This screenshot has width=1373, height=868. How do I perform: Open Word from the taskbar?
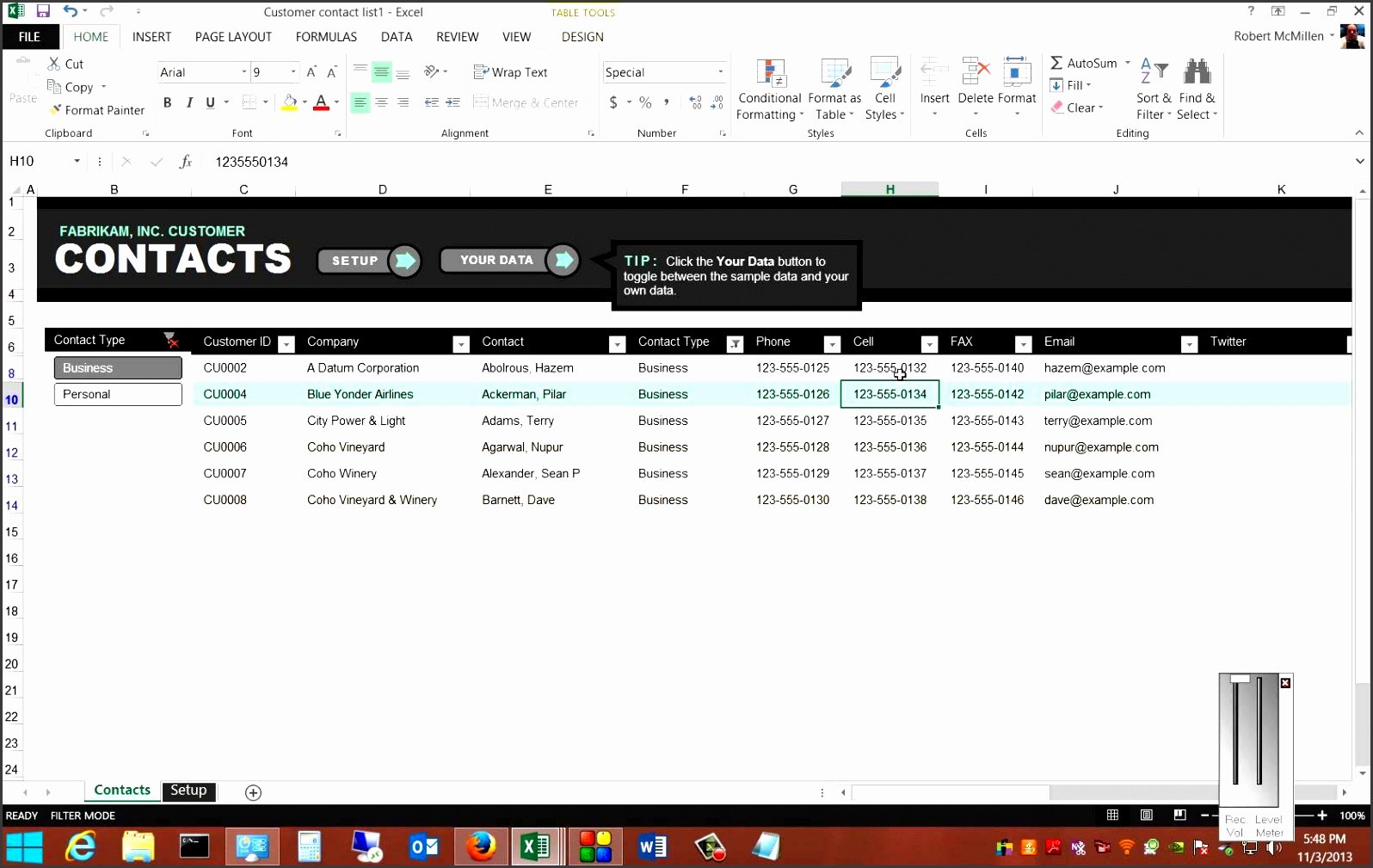coord(653,847)
